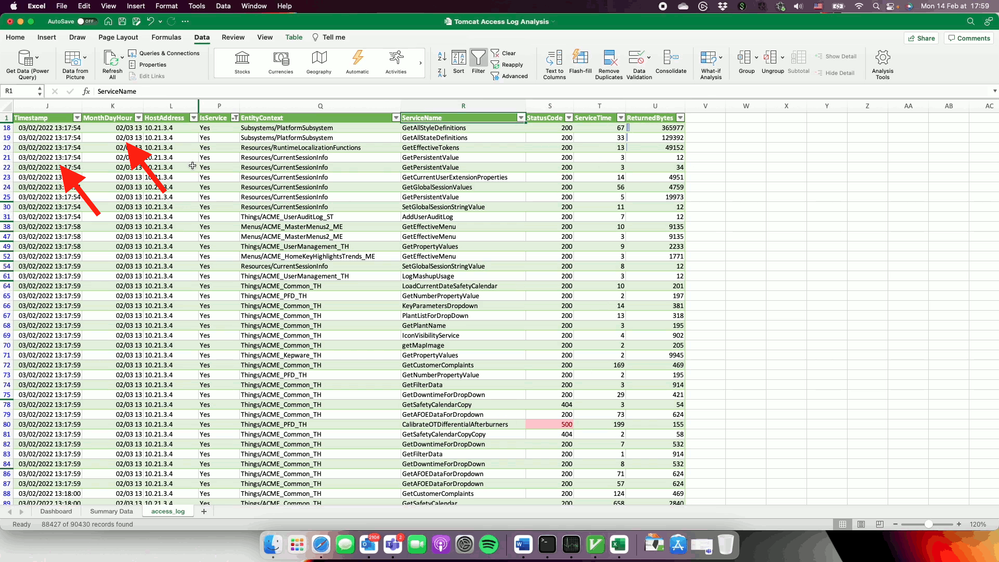The height and width of the screenshot is (562, 999).
Task: Open the StatusCode filter dropdown
Action: (569, 118)
